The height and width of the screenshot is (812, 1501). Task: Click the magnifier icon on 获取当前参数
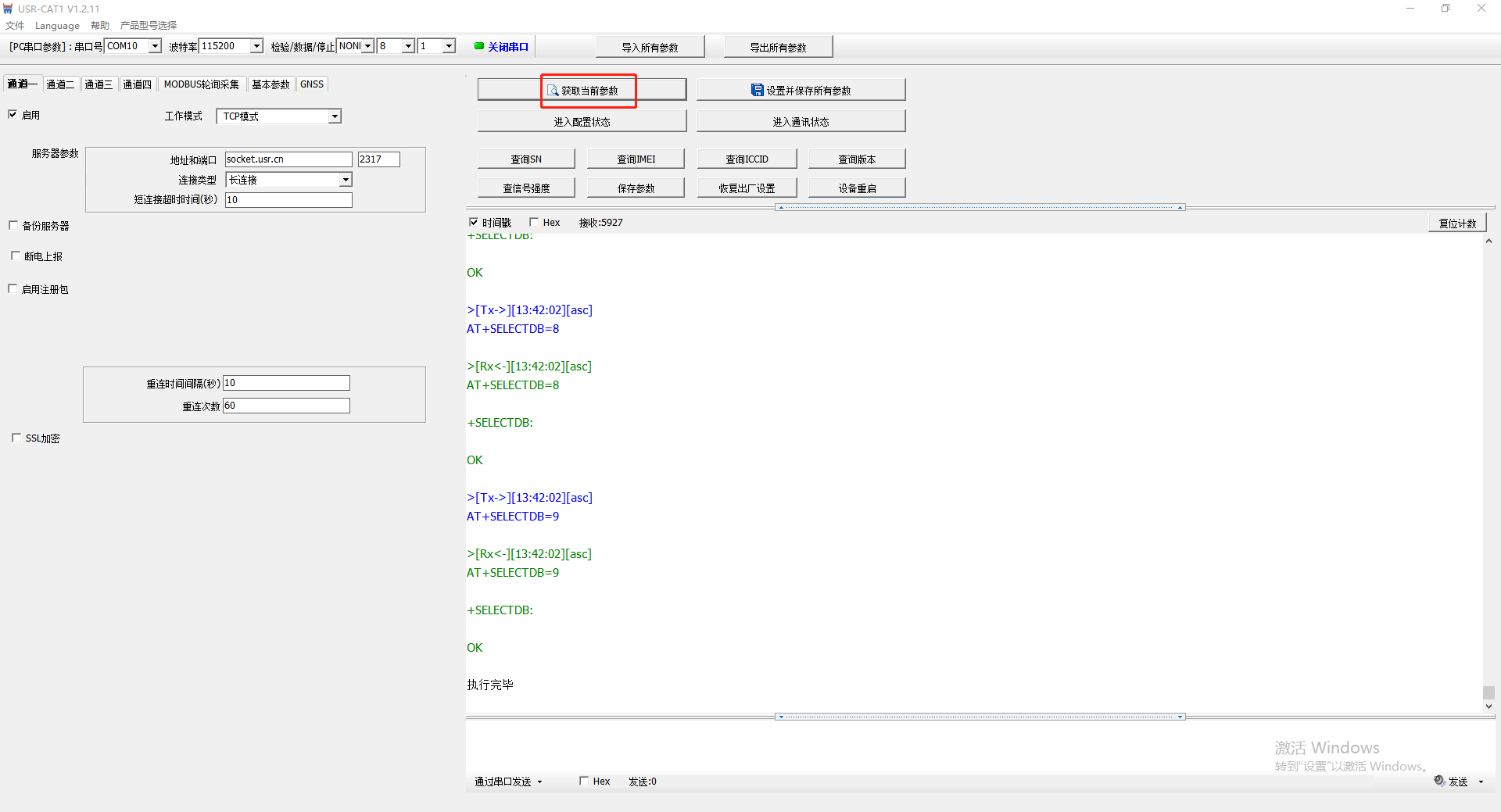point(553,91)
